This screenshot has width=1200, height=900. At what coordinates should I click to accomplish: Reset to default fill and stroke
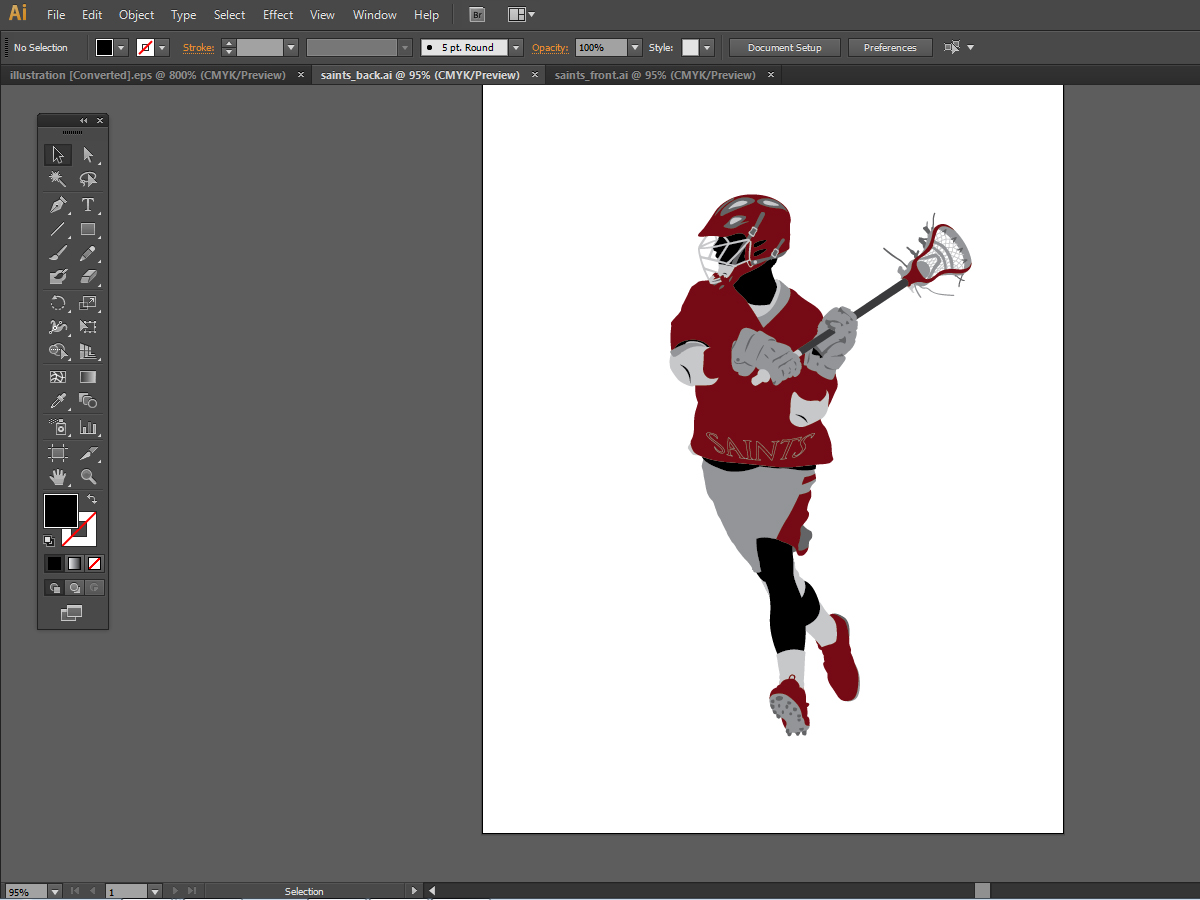coord(48,541)
